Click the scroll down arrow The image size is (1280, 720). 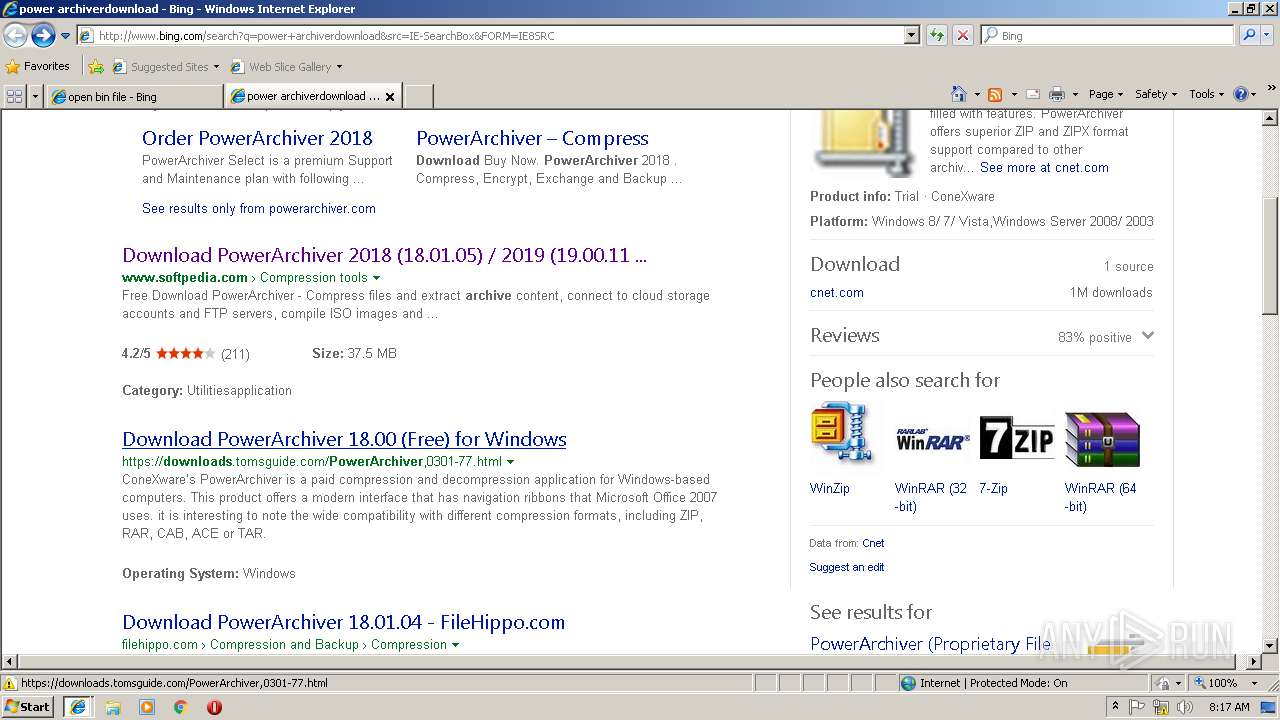click(1270, 645)
